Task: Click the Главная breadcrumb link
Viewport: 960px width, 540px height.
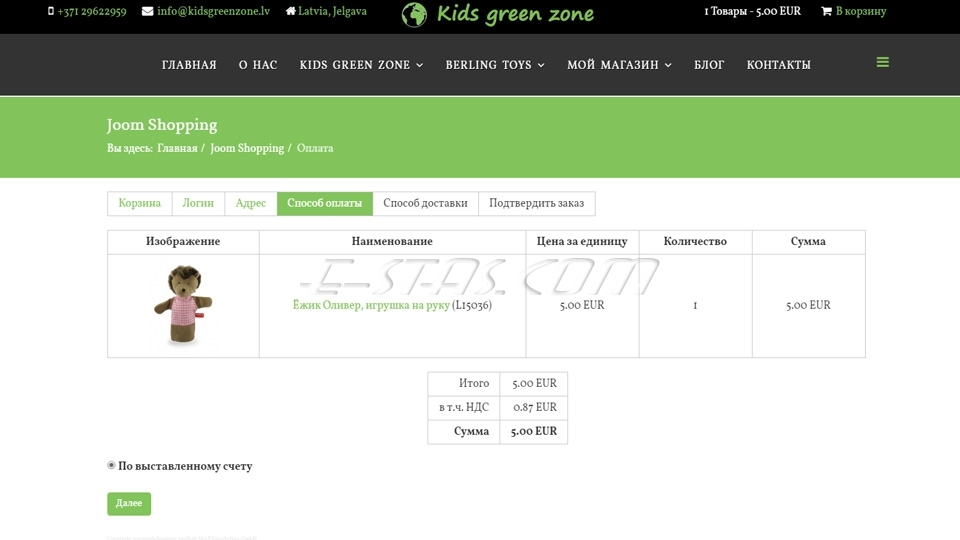Action: [177, 148]
